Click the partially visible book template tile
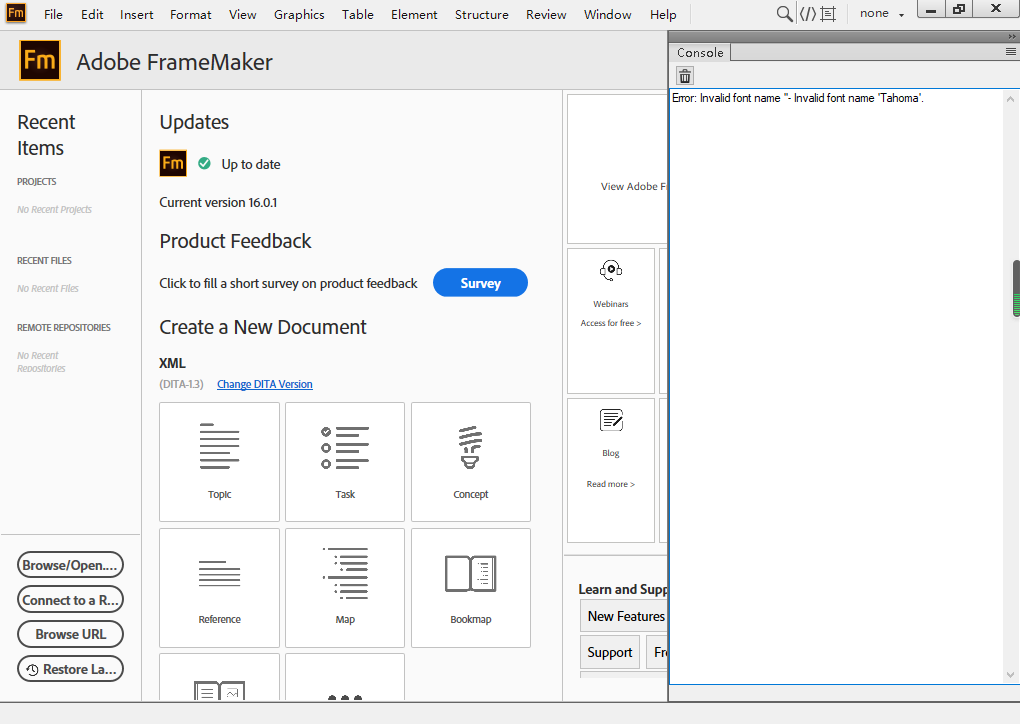The image size is (1020, 724). [219, 677]
